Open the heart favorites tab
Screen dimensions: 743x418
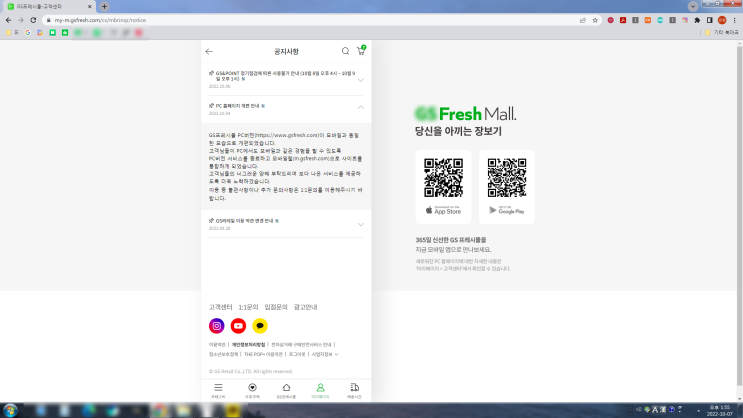pos(252,391)
